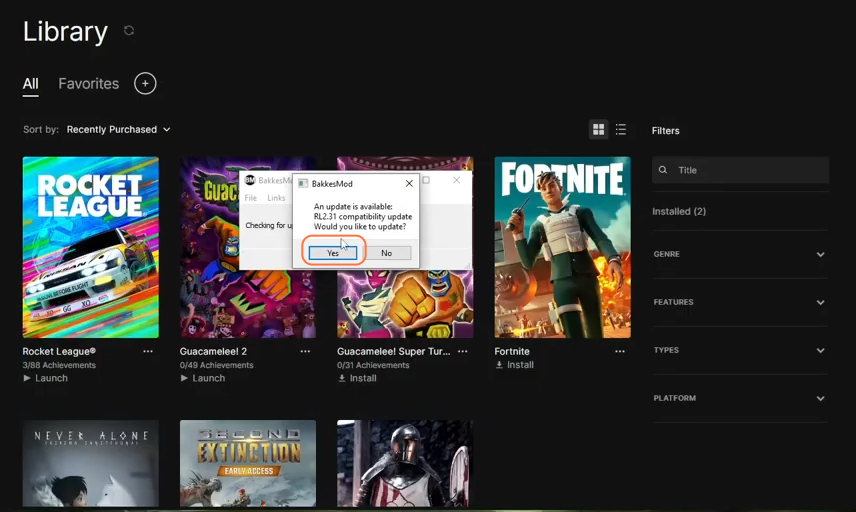The width and height of the screenshot is (856, 512).
Task: Open Guacamelee! 2 three-dot options
Action: (x=305, y=352)
